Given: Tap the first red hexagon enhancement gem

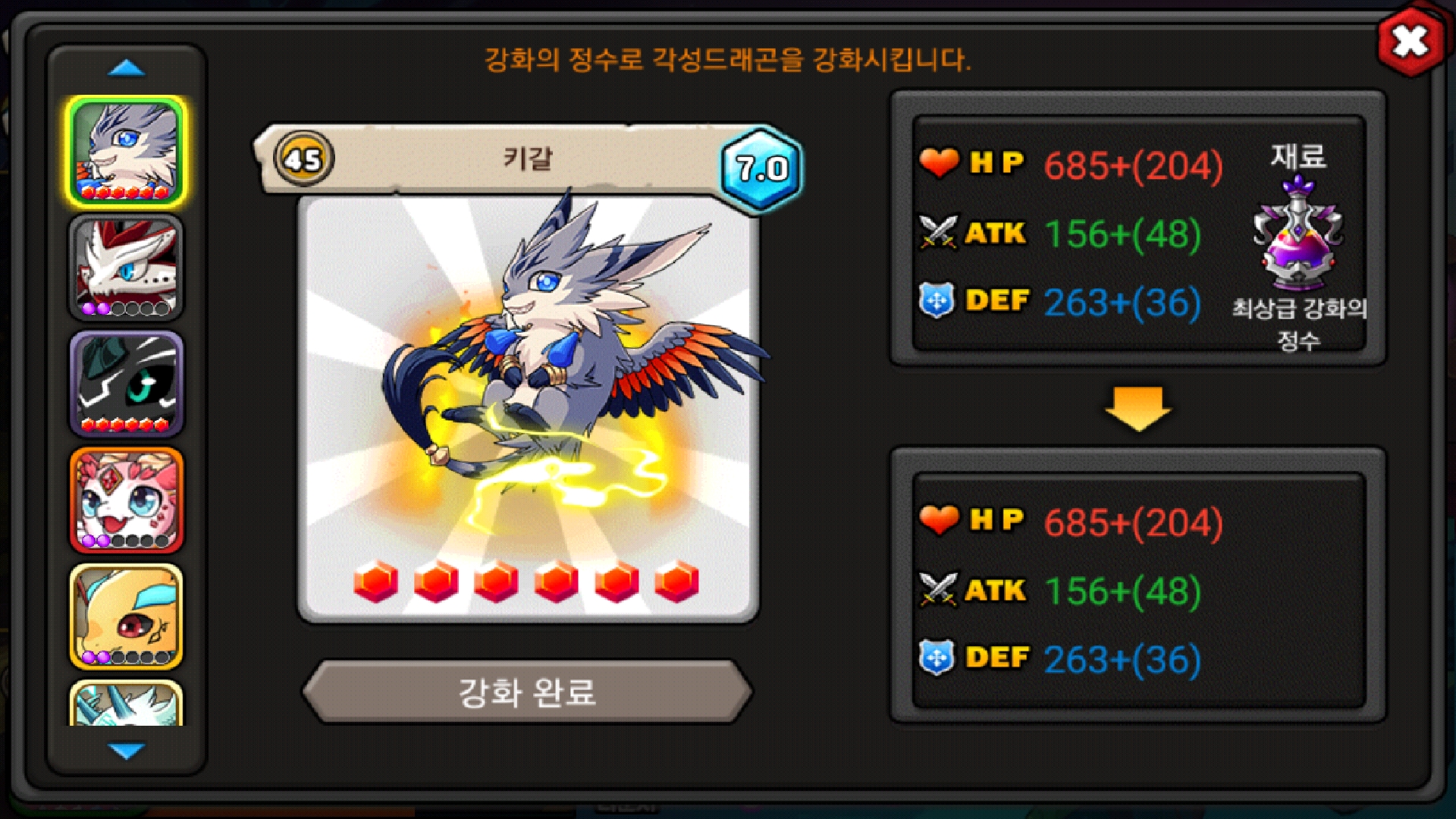Looking at the screenshot, I should (375, 582).
